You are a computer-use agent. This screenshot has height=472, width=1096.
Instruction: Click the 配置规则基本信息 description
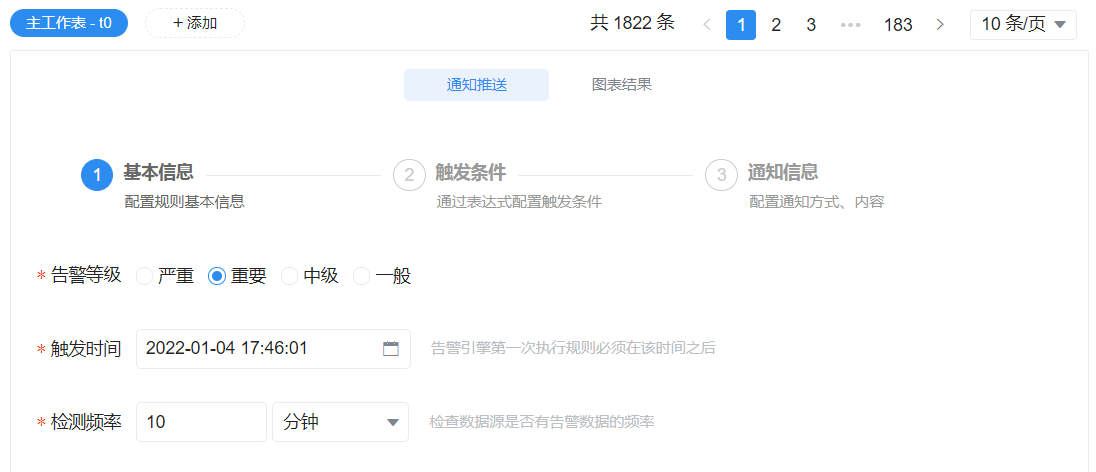pyautogui.click(x=185, y=202)
